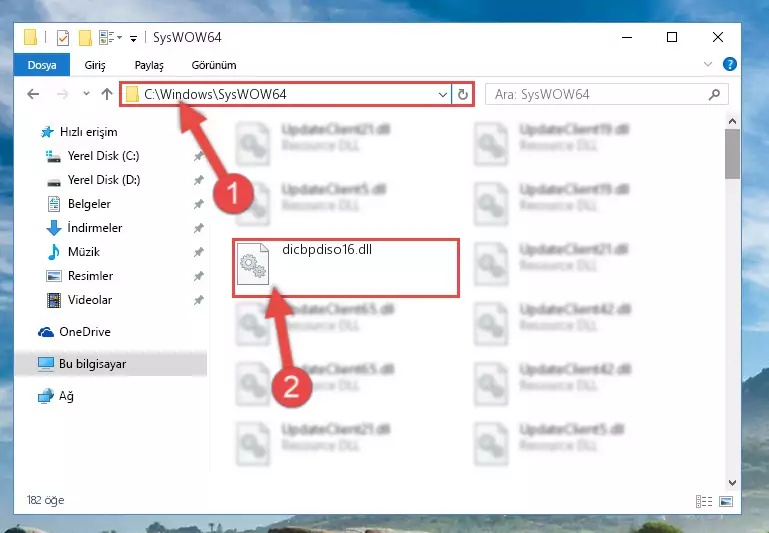Click the pin icon next to Müzik
Screen dimensions: 769x533
click(x=198, y=252)
